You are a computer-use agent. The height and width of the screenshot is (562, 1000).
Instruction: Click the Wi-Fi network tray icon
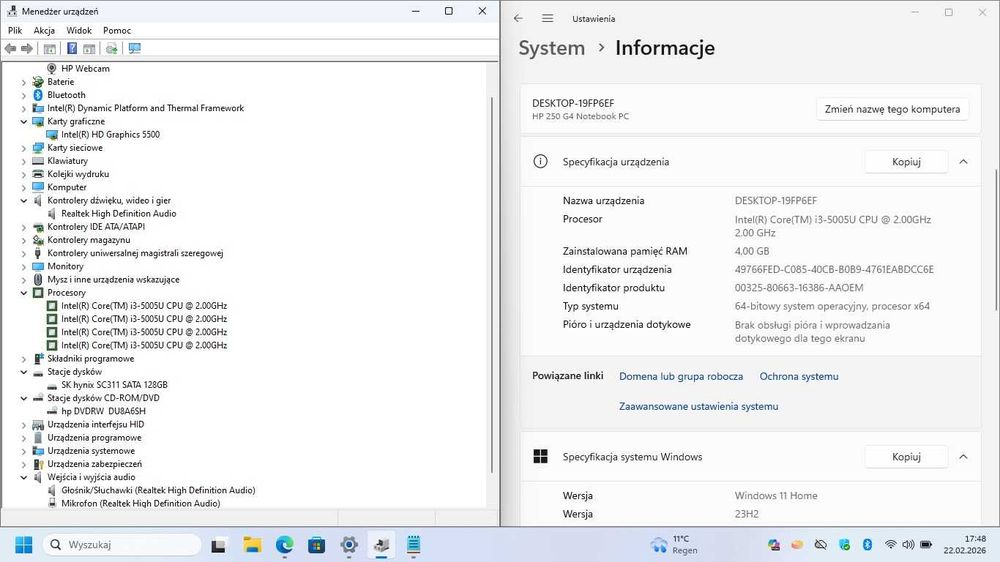tap(890, 545)
